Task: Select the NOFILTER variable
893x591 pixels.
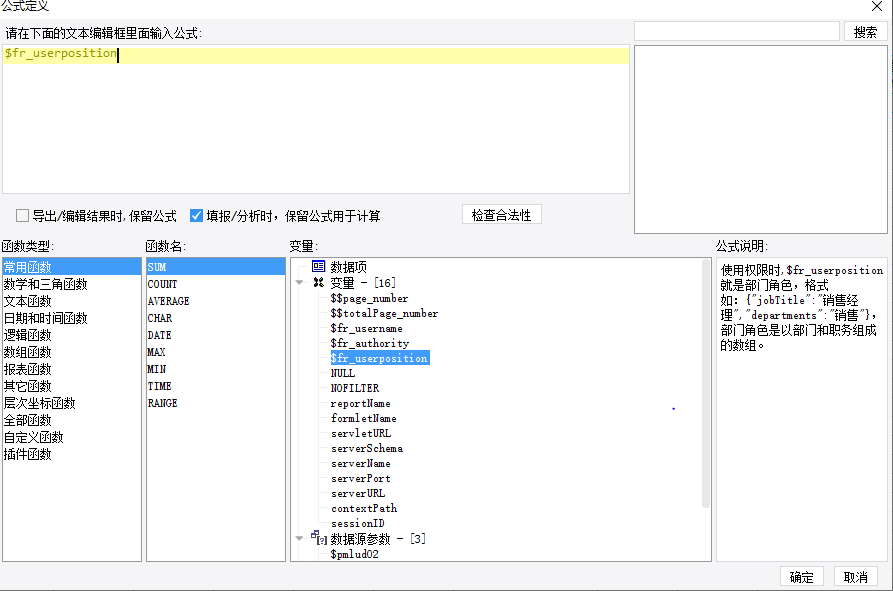Action: pyautogui.click(x=355, y=388)
